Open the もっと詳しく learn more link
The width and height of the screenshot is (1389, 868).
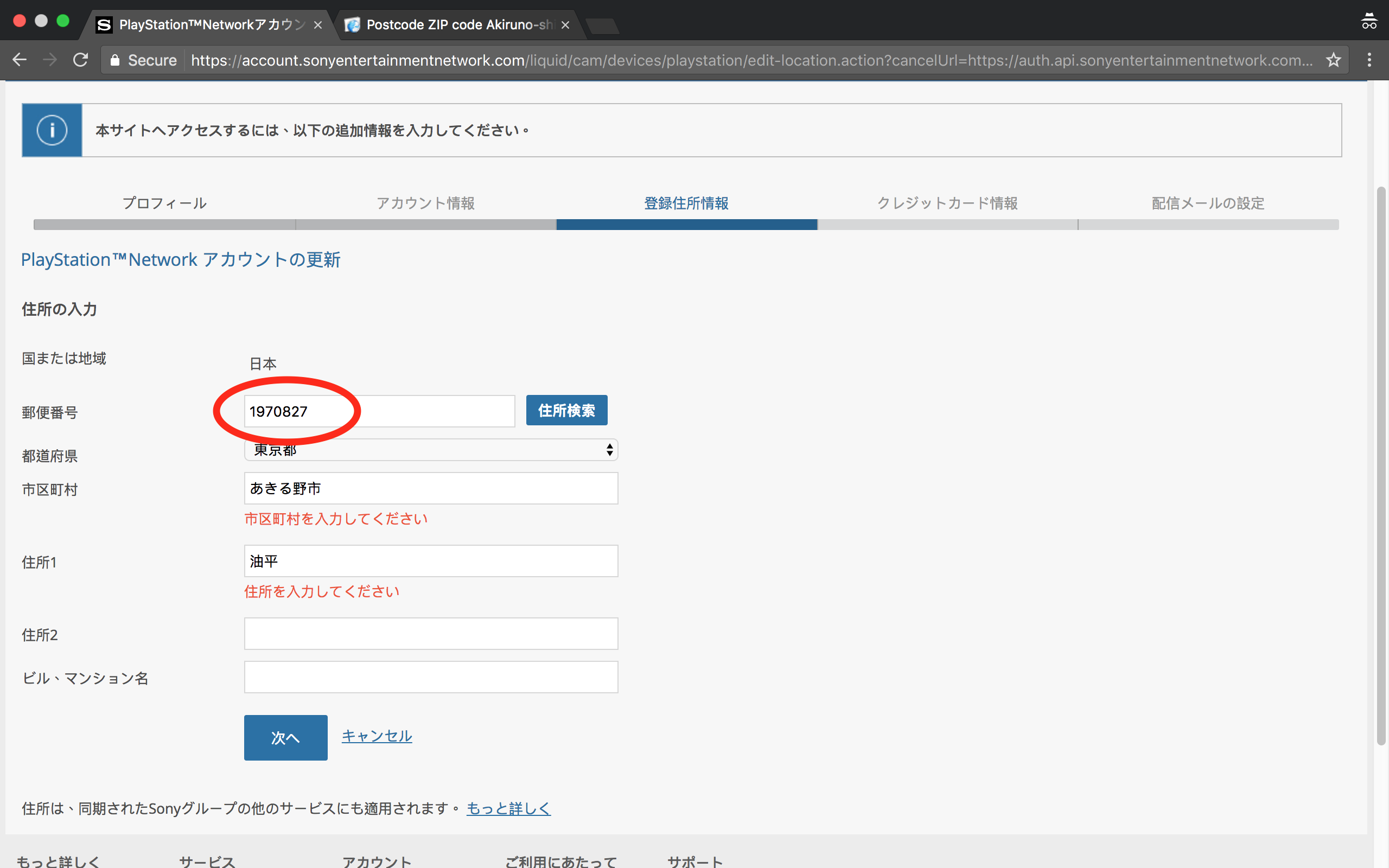508,808
